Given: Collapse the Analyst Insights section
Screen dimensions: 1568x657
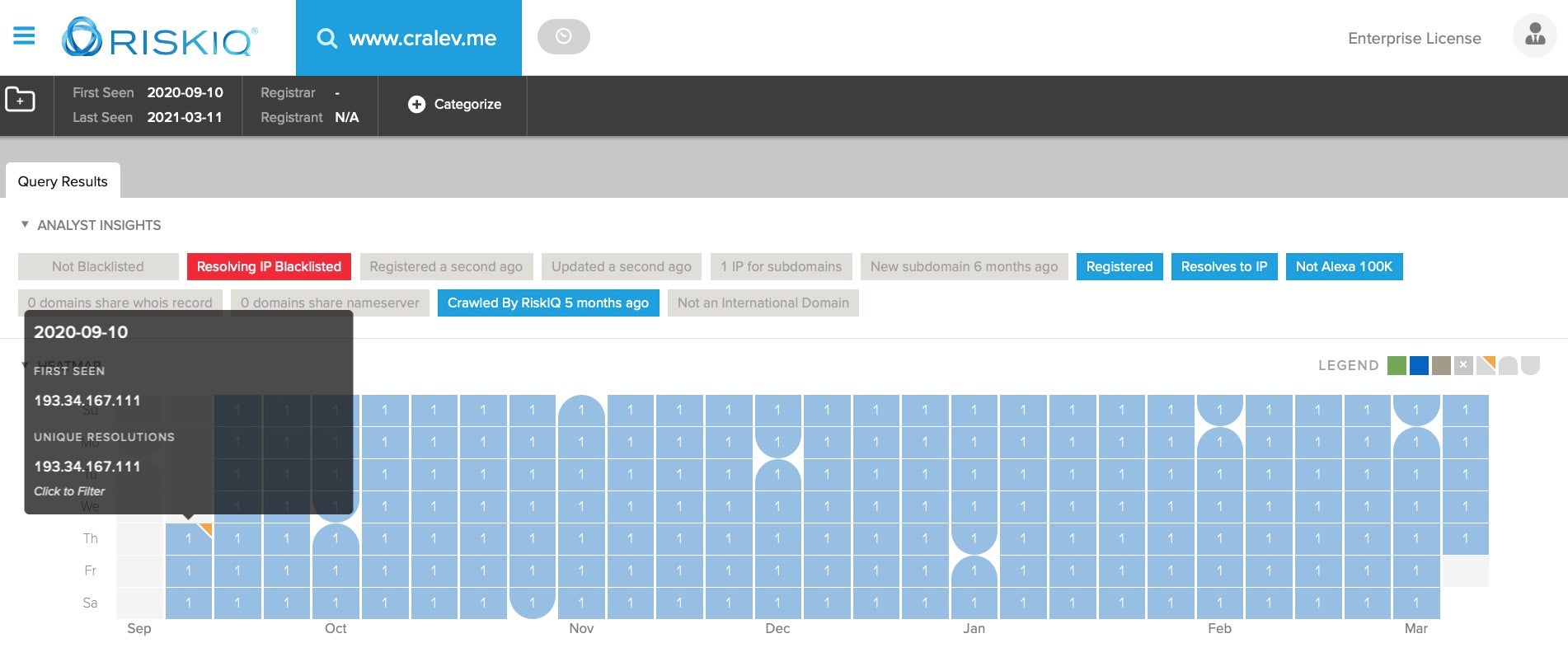Looking at the screenshot, I should coord(25,225).
